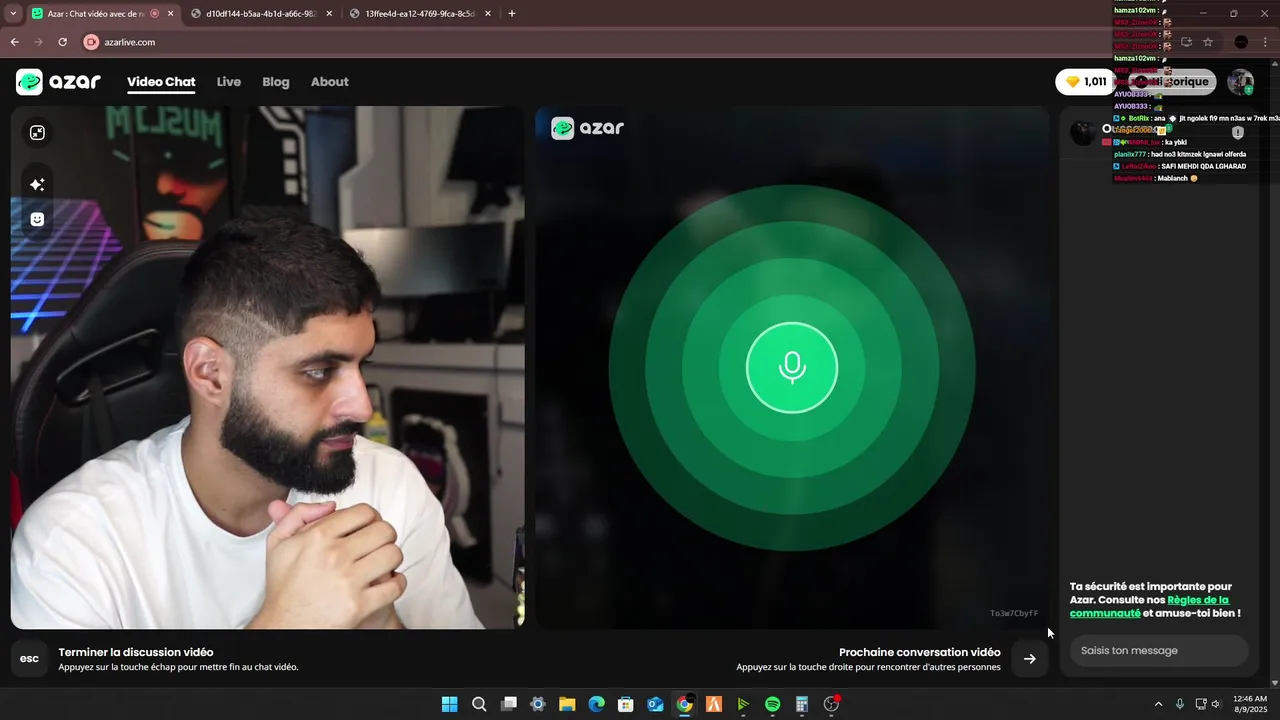
Task: Reload the page with browser refresh
Action: coord(62,42)
